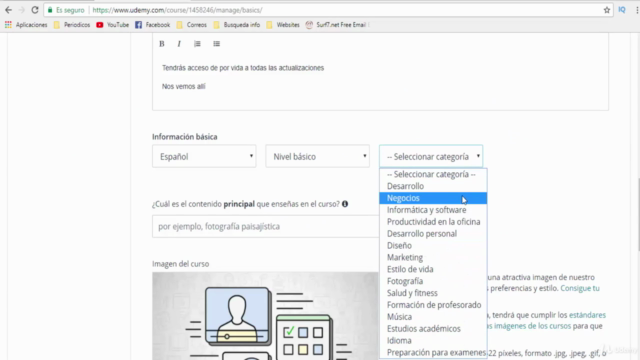
Task: Insert a numbered list
Action: tap(197, 44)
